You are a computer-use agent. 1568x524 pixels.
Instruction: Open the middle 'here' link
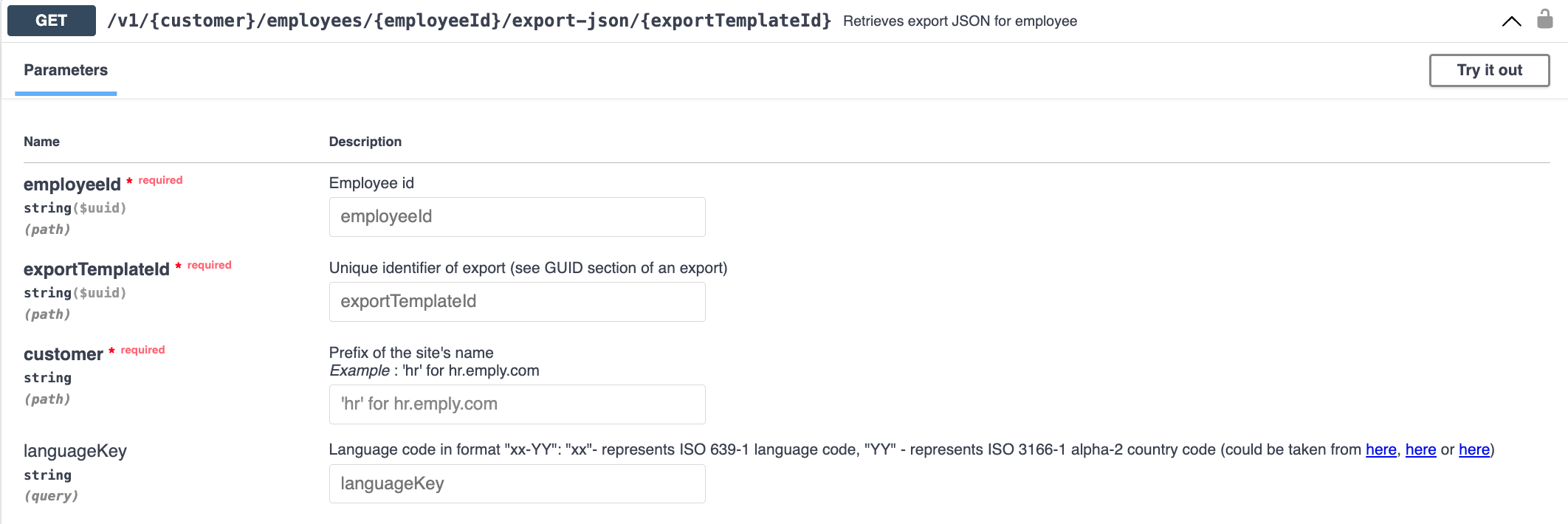point(1420,450)
